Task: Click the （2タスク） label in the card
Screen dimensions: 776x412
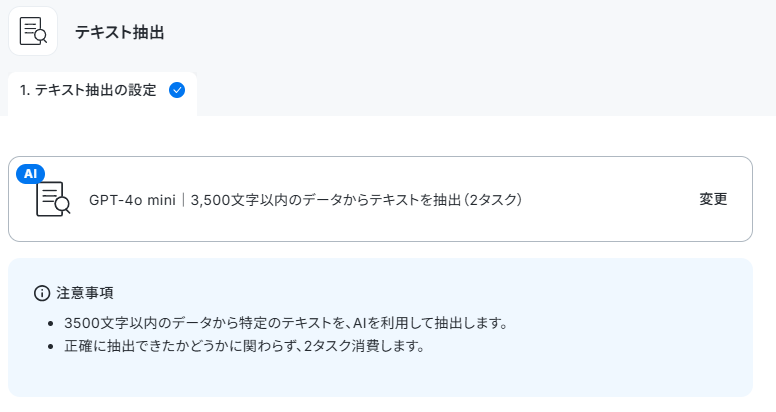Action: [x=493, y=200]
